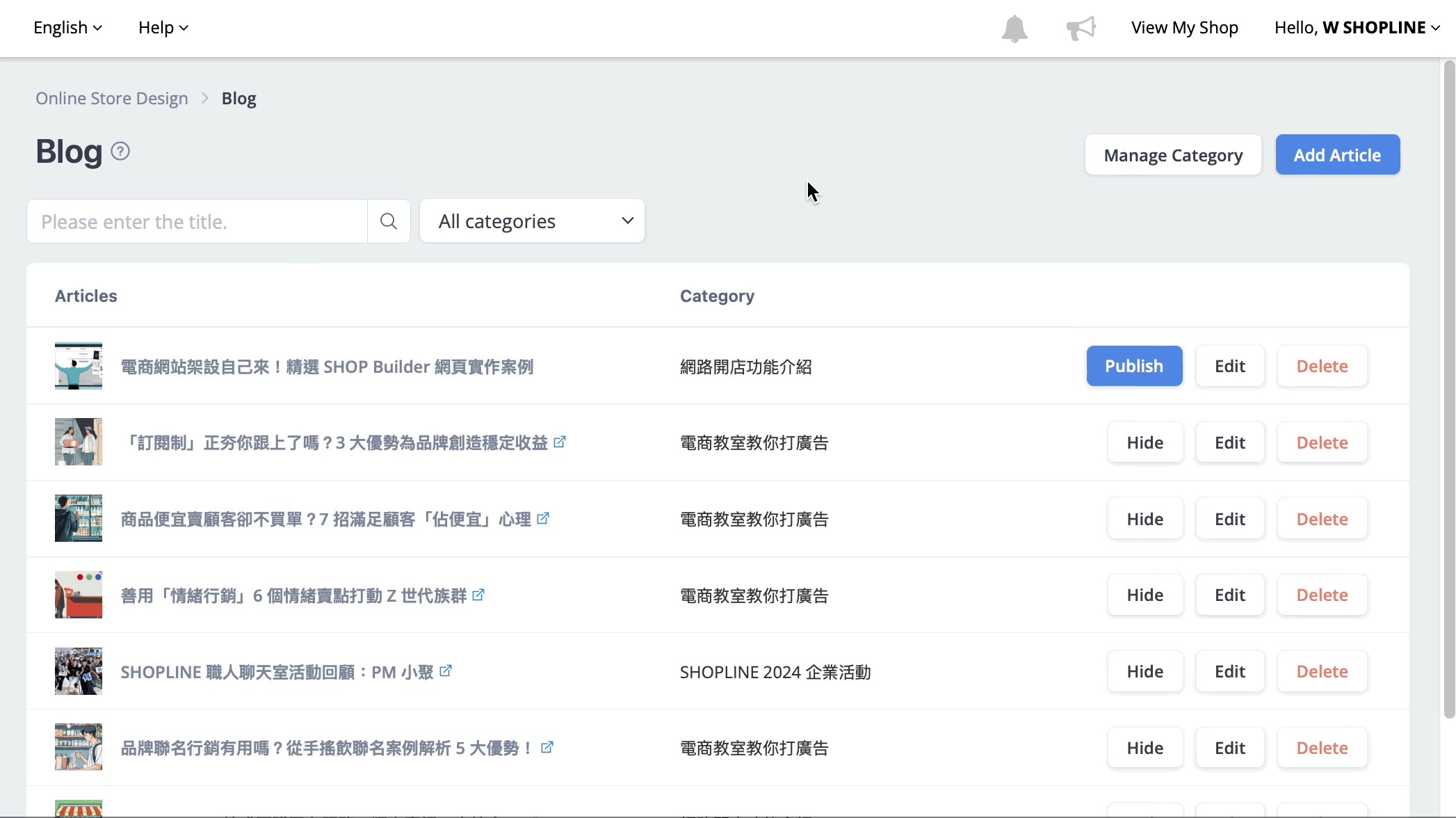Open thumbnail of 情緒行銷 article
Viewport: 1456px width, 818px height.
coord(79,595)
